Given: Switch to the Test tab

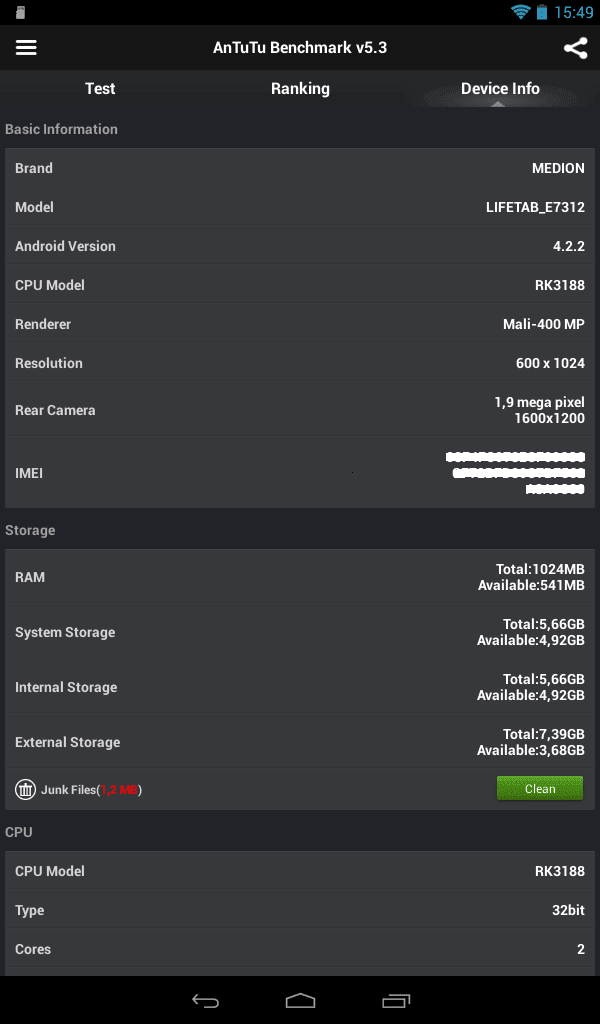Looking at the screenshot, I should point(100,89).
